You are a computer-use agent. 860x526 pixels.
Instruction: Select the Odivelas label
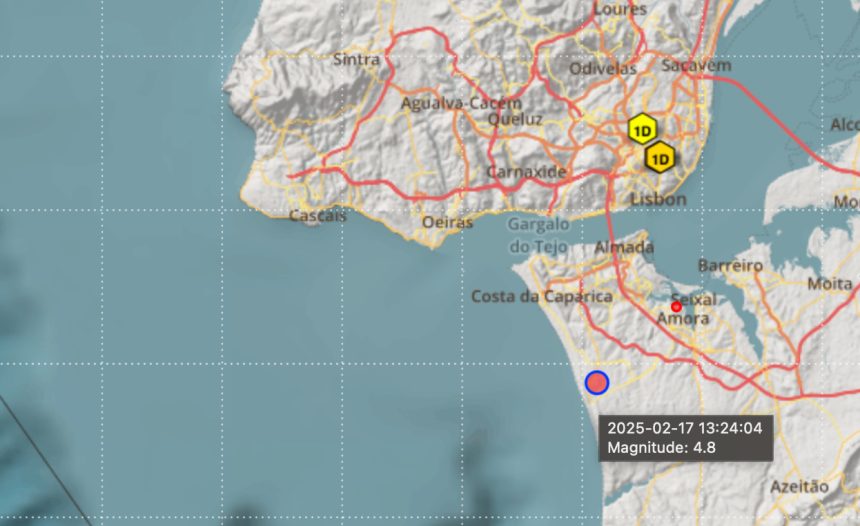[x=603, y=69]
